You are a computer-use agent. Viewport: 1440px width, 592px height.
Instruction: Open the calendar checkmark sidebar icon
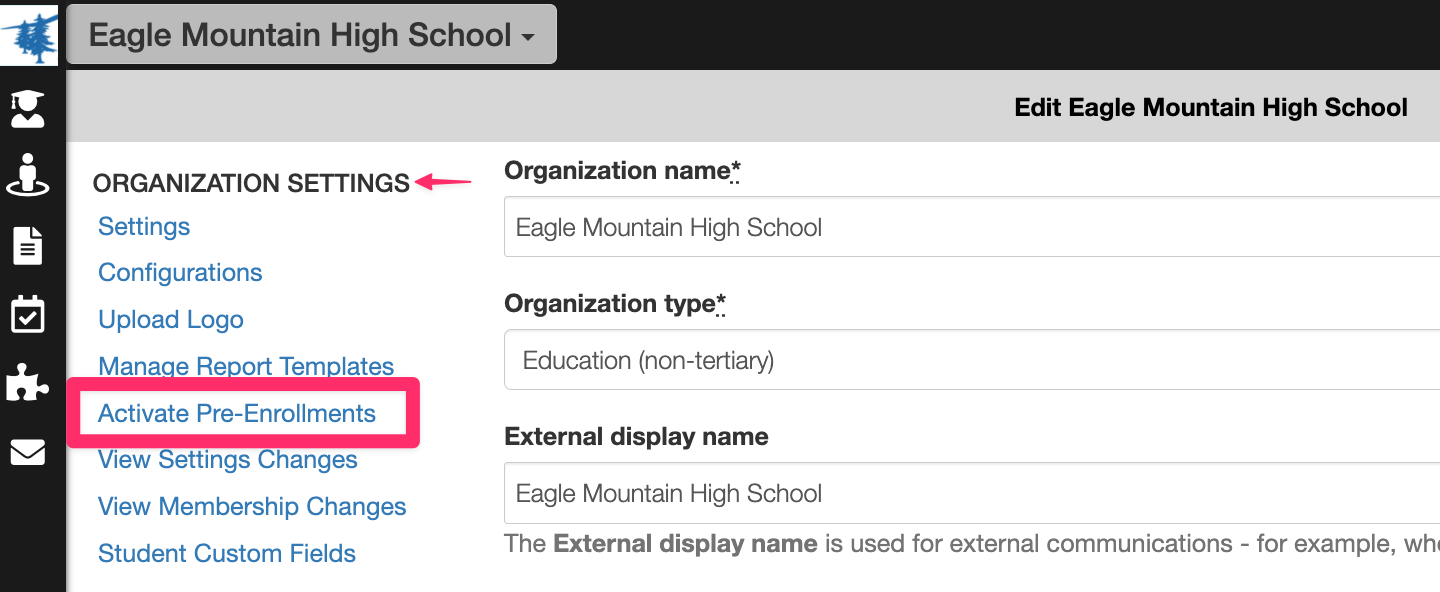(x=28, y=313)
